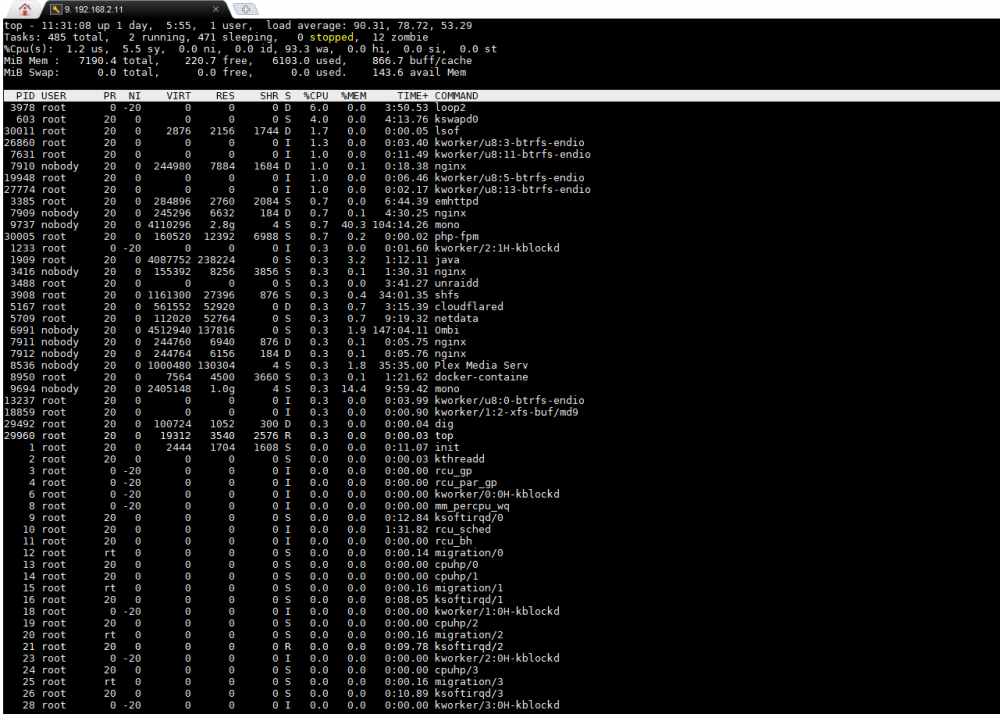The width and height of the screenshot is (1000, 714).
Task: Click the SHR column header
Action: tap(269, 96)
